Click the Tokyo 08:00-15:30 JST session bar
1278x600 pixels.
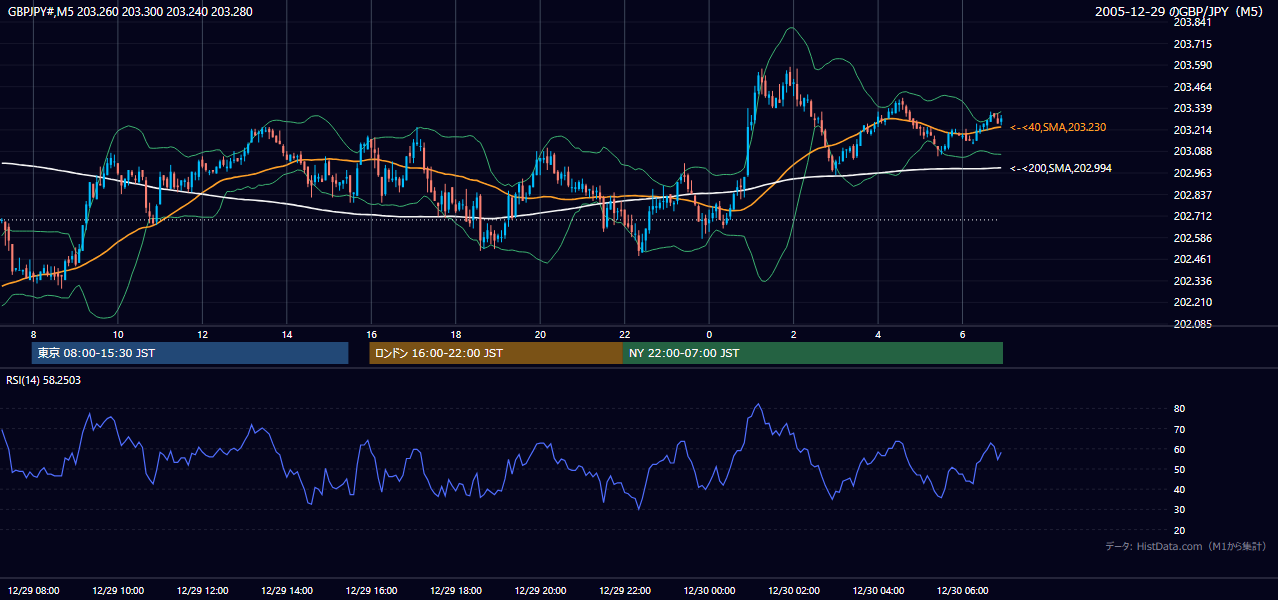pyautogui.click(x=190, y=353)
